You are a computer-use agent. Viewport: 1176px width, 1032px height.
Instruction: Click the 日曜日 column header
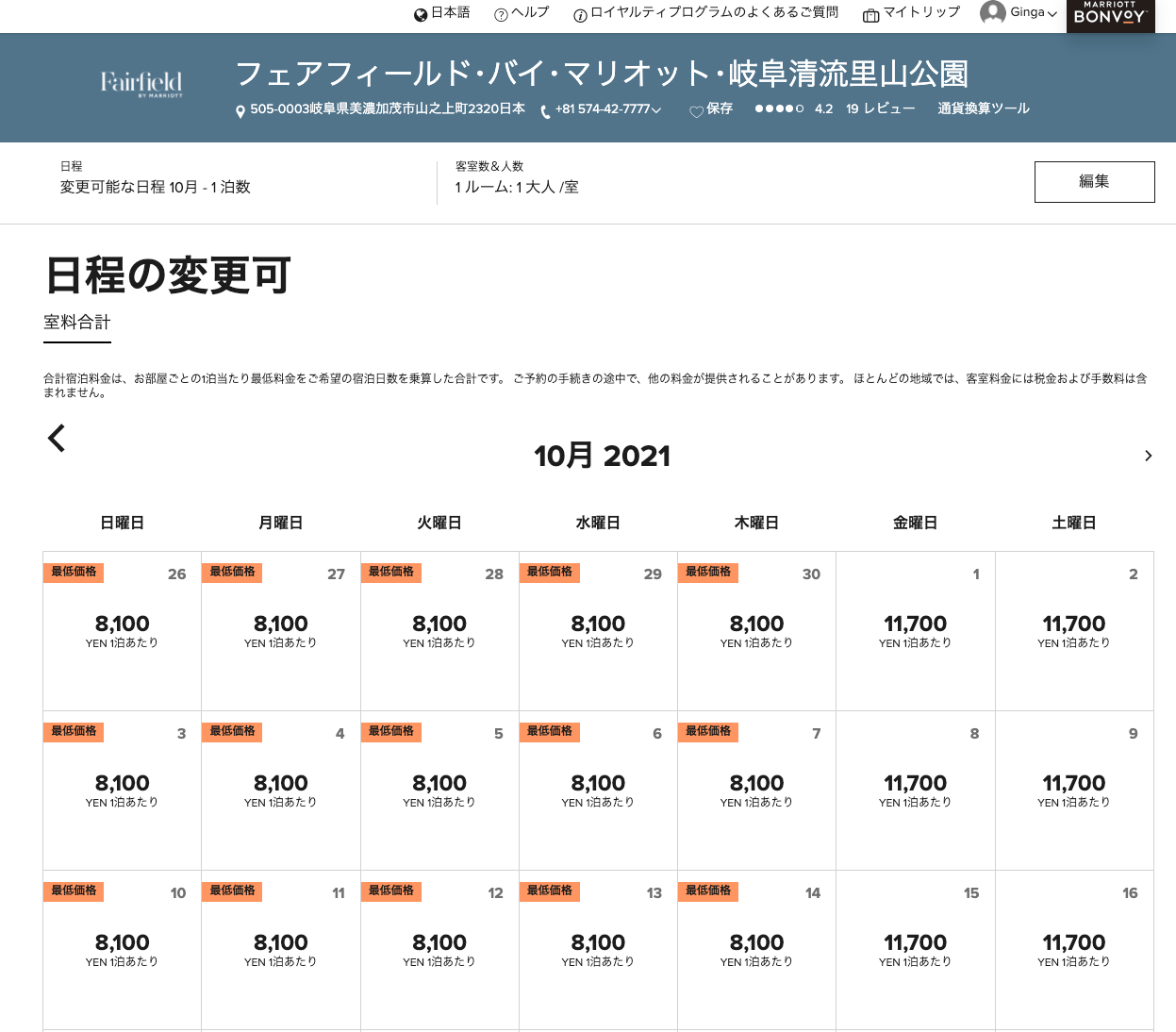(122, 523)
